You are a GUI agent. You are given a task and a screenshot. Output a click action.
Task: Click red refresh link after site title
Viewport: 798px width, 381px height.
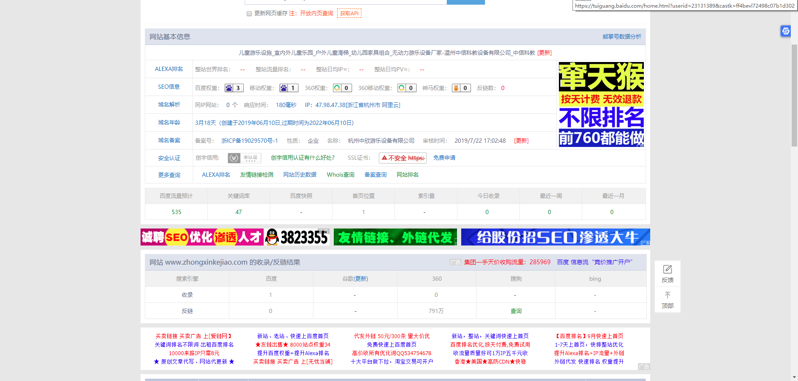(x=545, y=52)
